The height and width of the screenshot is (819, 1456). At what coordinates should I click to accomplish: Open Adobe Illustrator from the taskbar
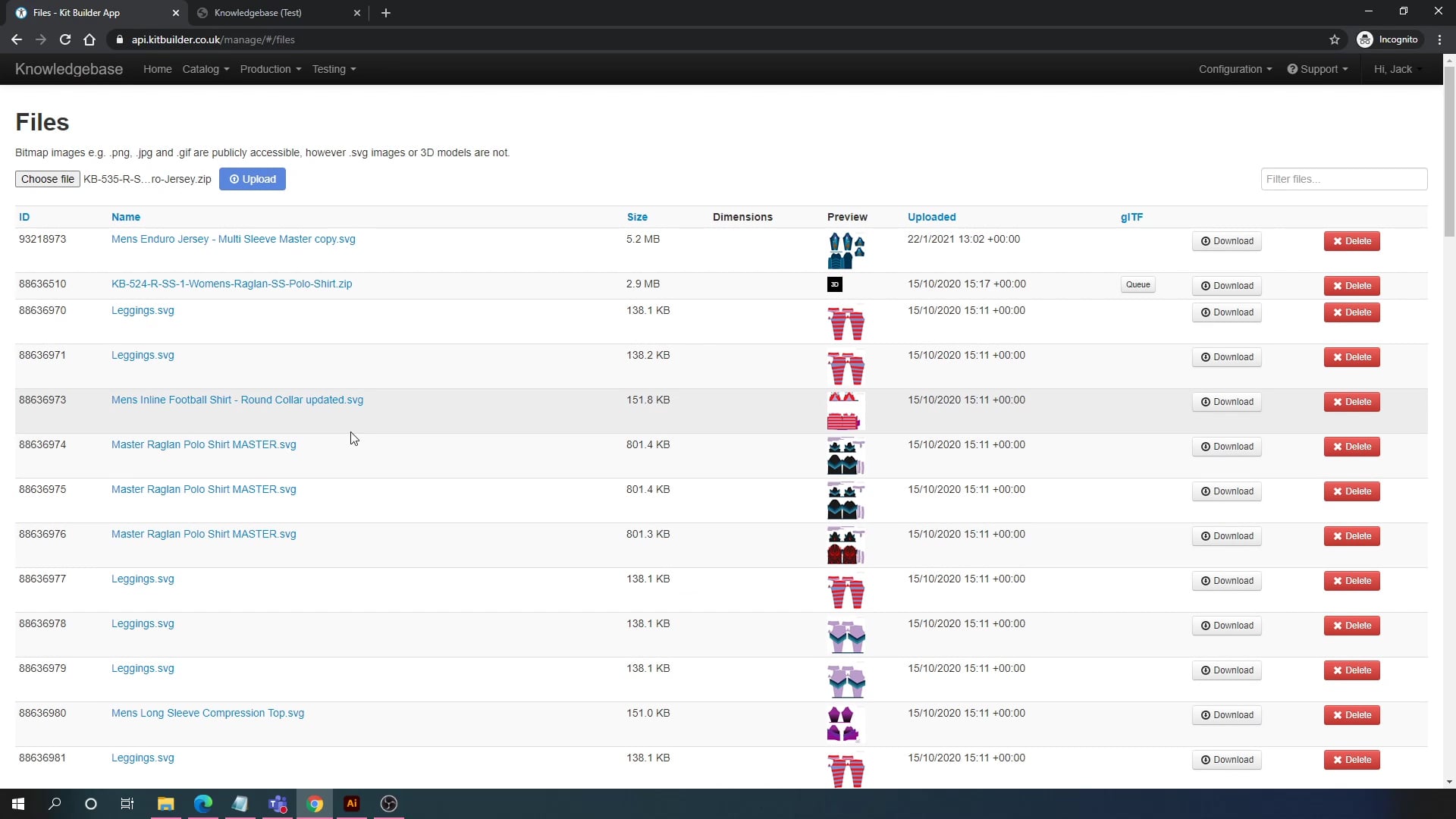coord(352,804)
